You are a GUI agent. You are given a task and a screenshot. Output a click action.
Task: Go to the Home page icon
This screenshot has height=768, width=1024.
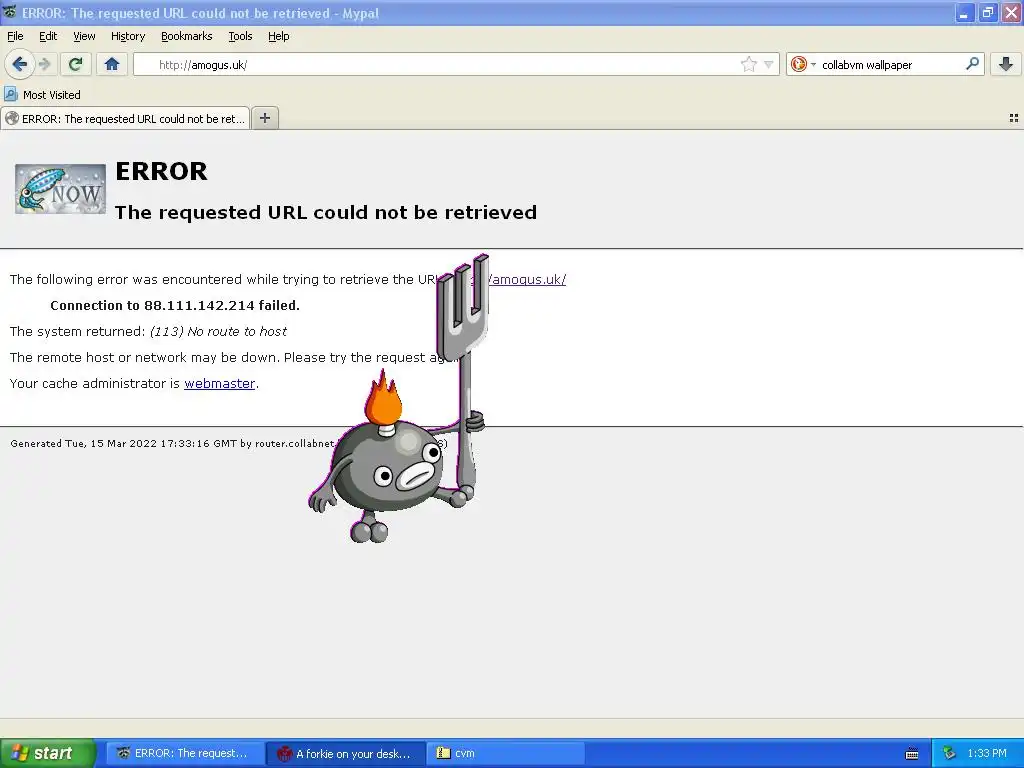click(112, 64)
